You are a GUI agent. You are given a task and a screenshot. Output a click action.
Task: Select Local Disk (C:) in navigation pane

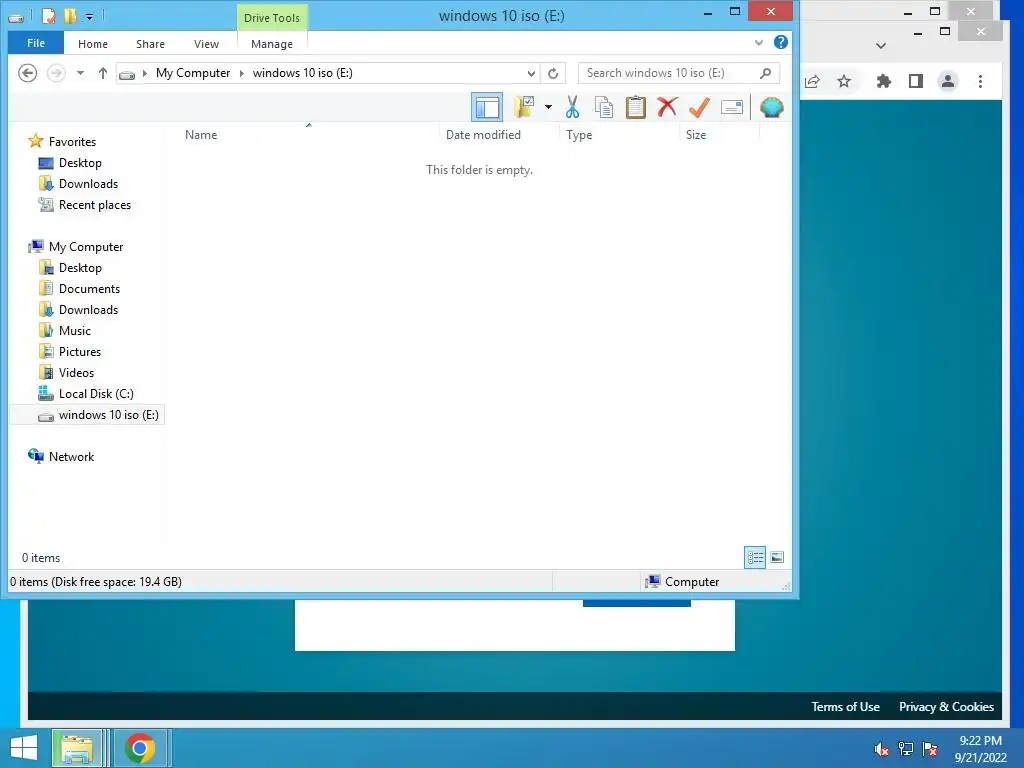[x=96, y=394]
